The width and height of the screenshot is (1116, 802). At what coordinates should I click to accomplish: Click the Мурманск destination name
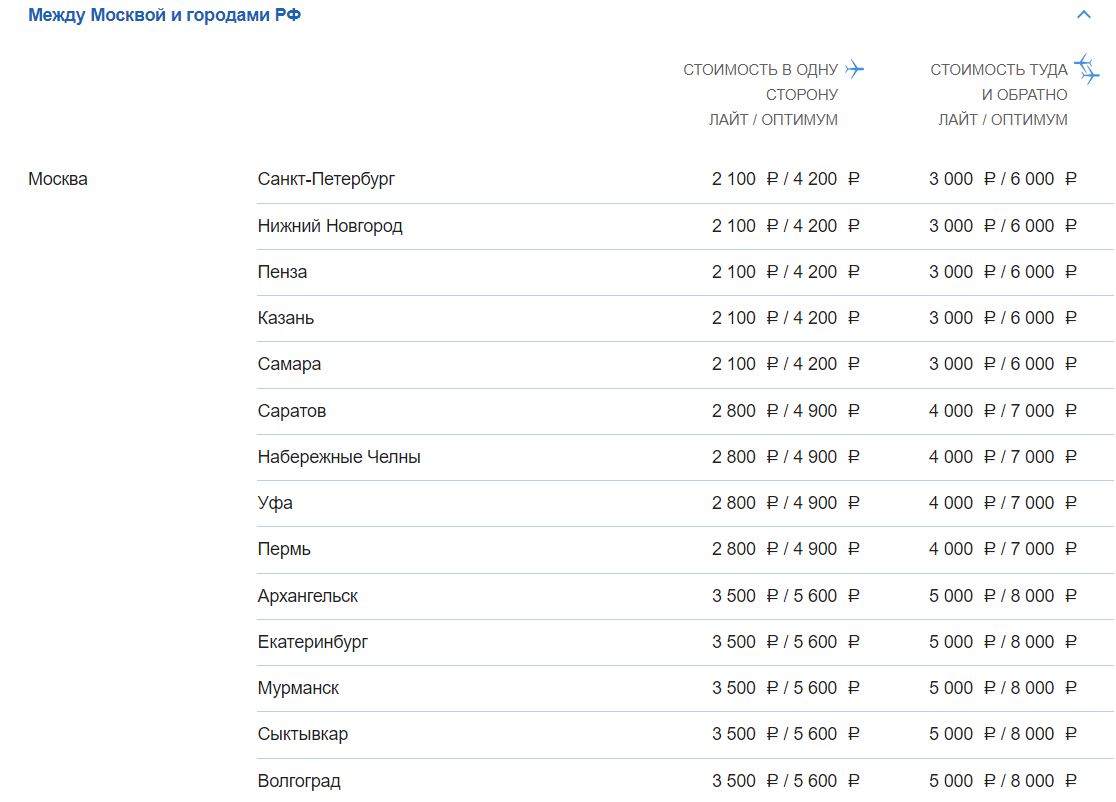[298, 688]
